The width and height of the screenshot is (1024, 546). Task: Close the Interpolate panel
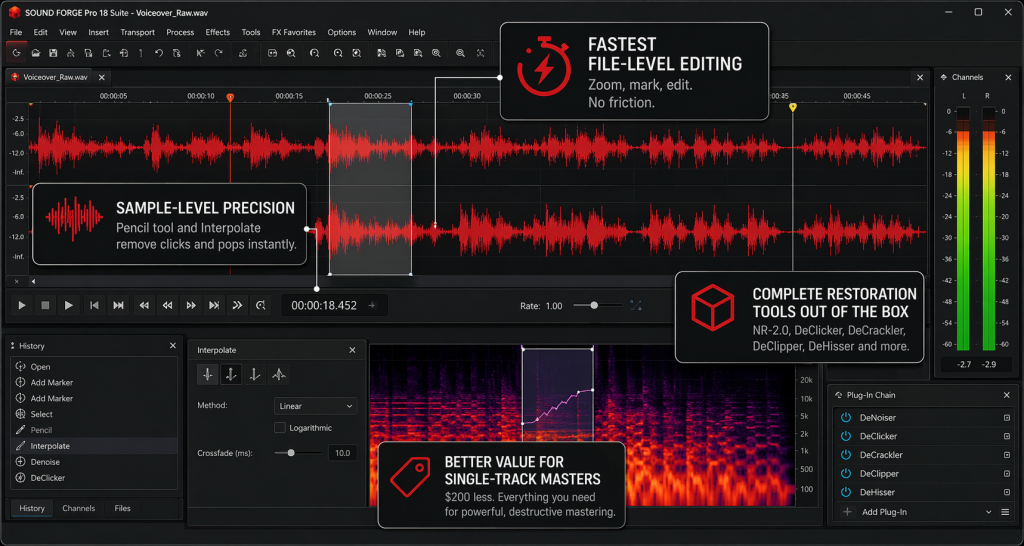[x=353, y=350]
